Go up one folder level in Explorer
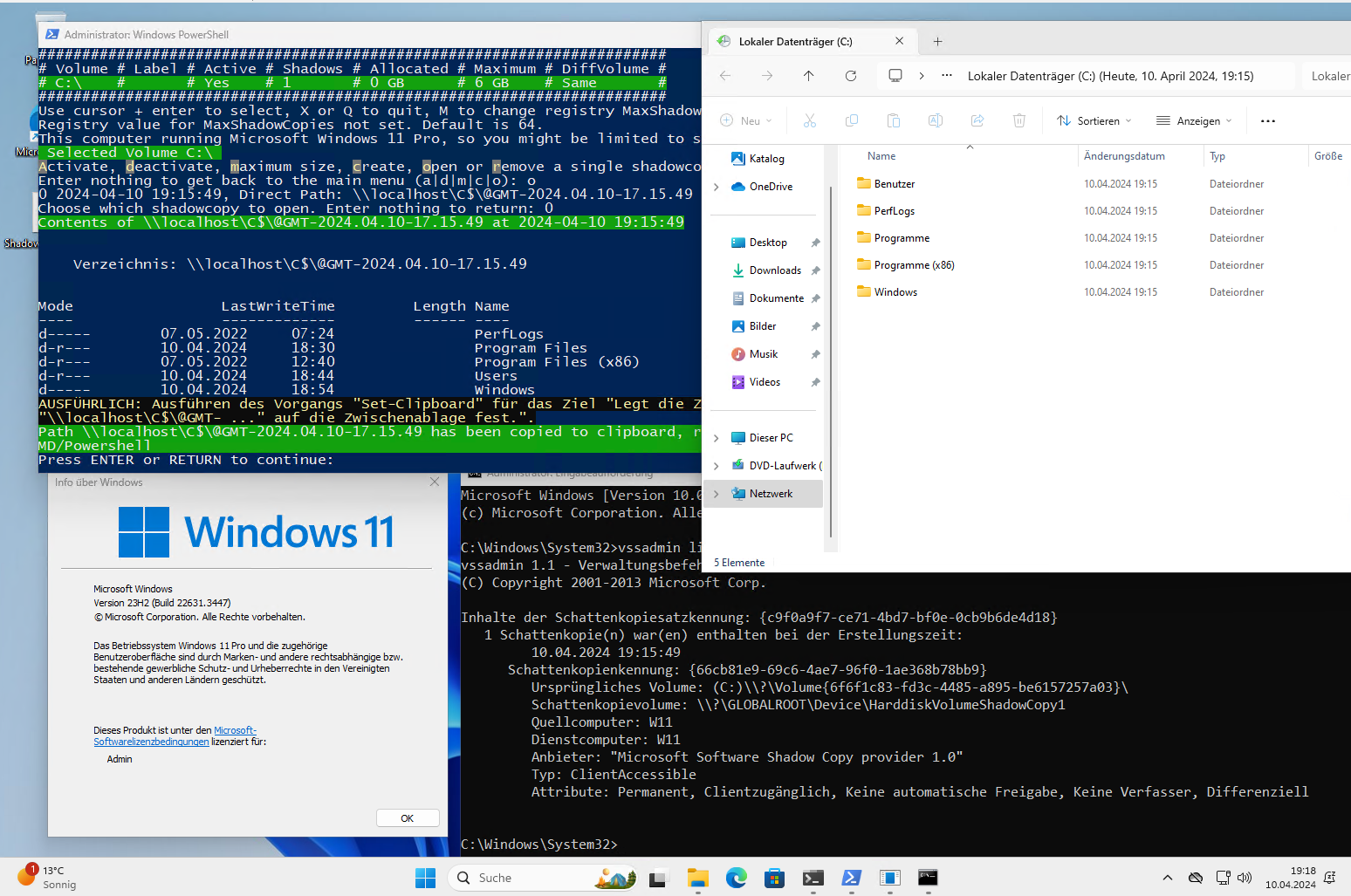 click(x=809, y=76)
